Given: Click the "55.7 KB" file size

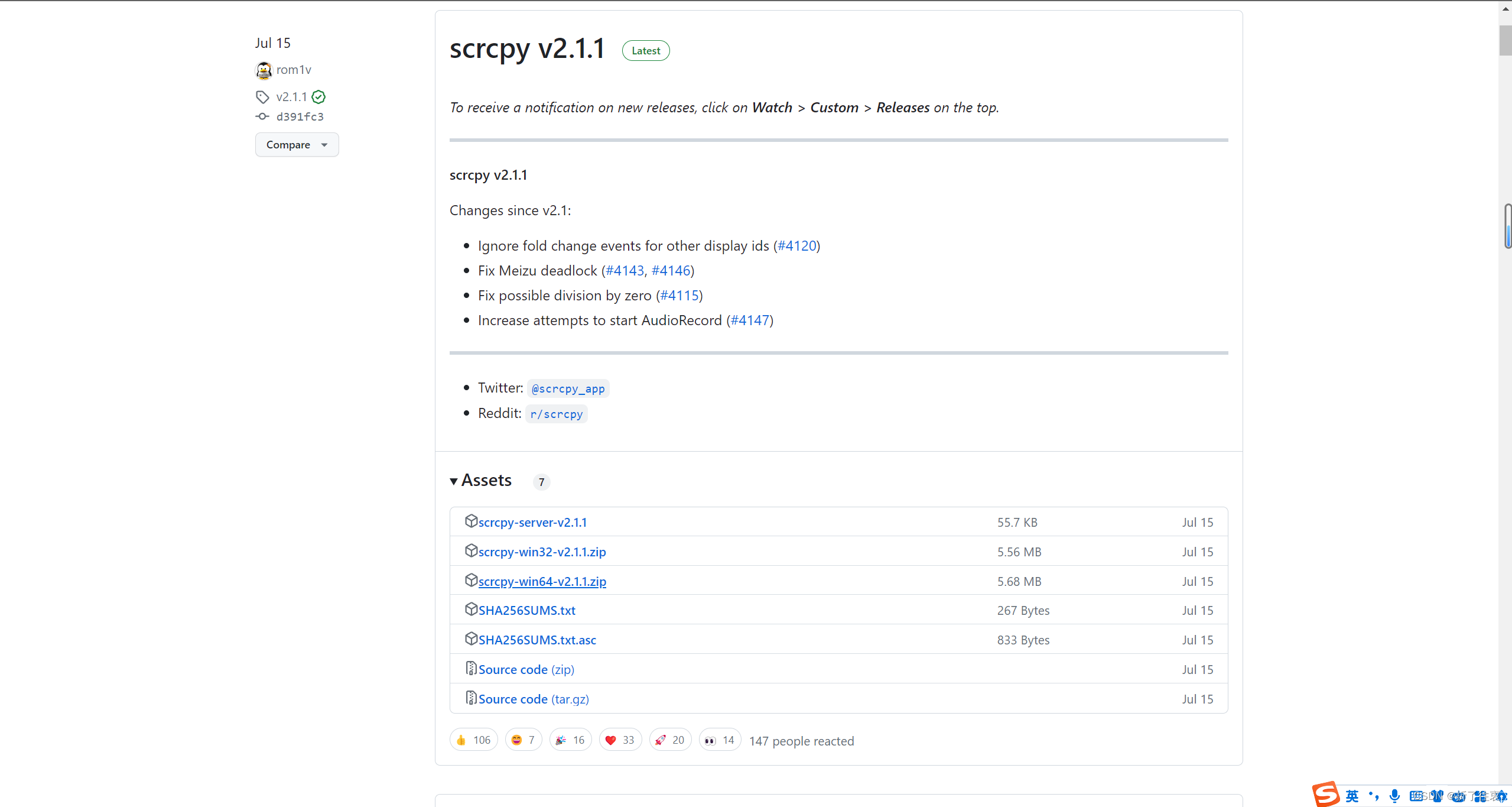Looking at the screenshot, I should pos(1017,523).
